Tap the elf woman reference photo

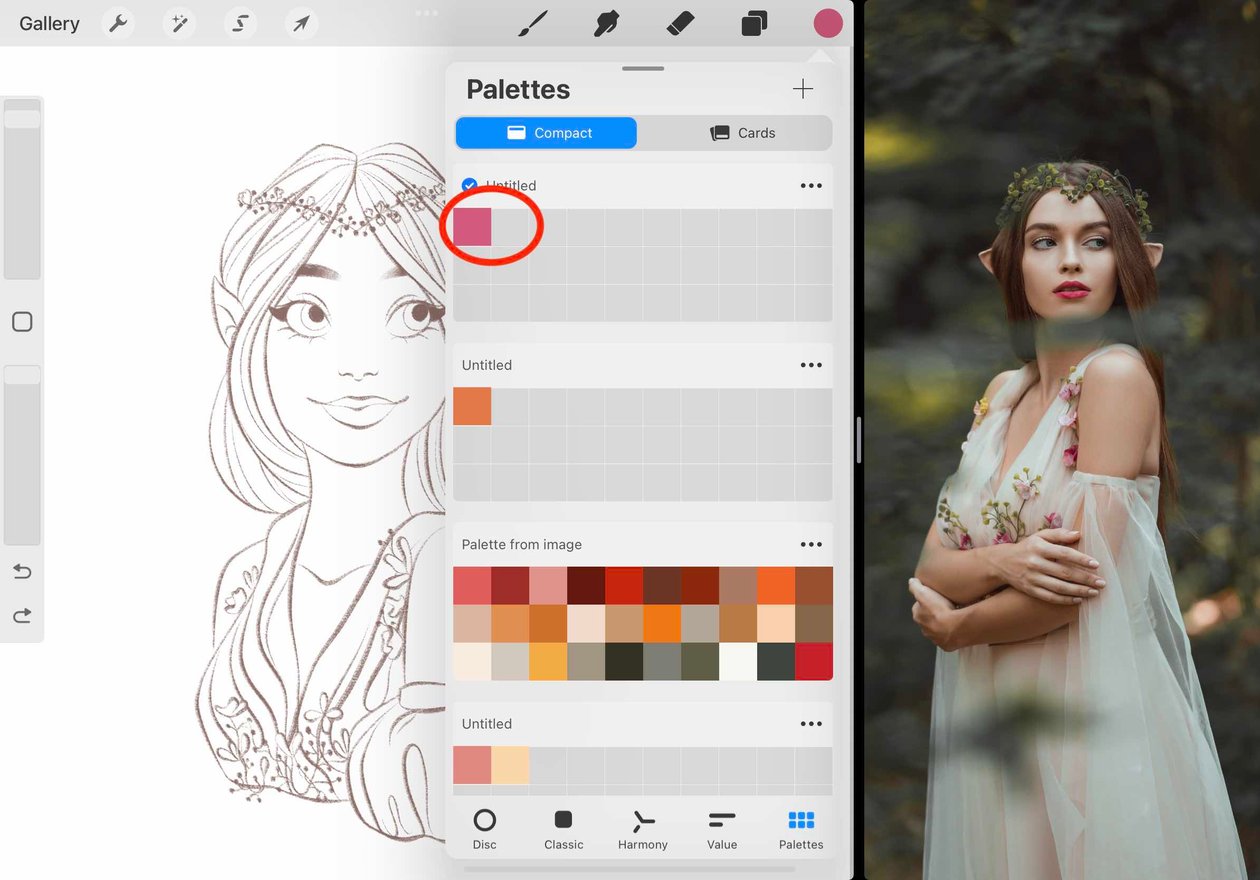pos(1062,440)
